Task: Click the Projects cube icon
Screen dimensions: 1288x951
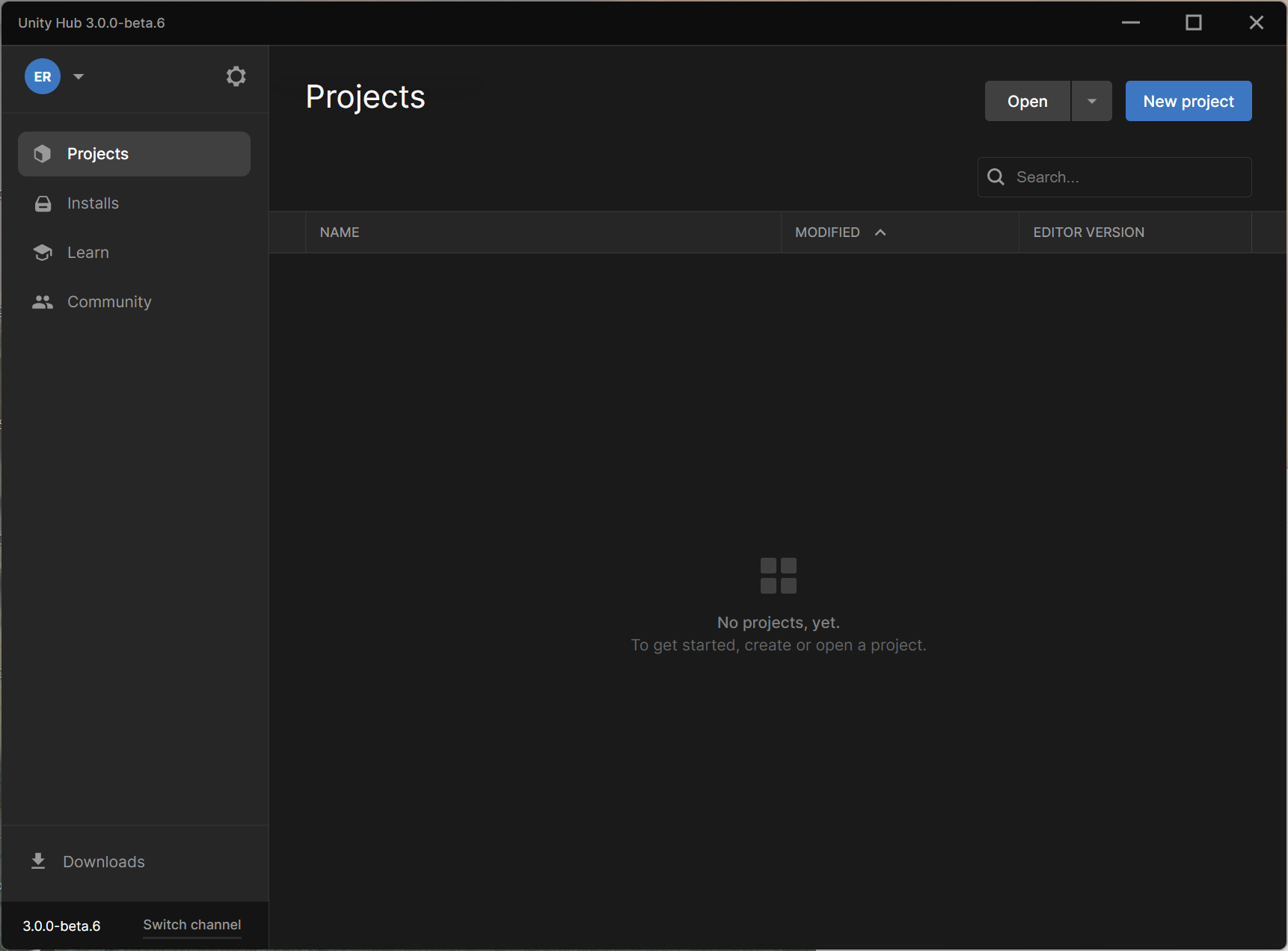Action: point(43,153)
